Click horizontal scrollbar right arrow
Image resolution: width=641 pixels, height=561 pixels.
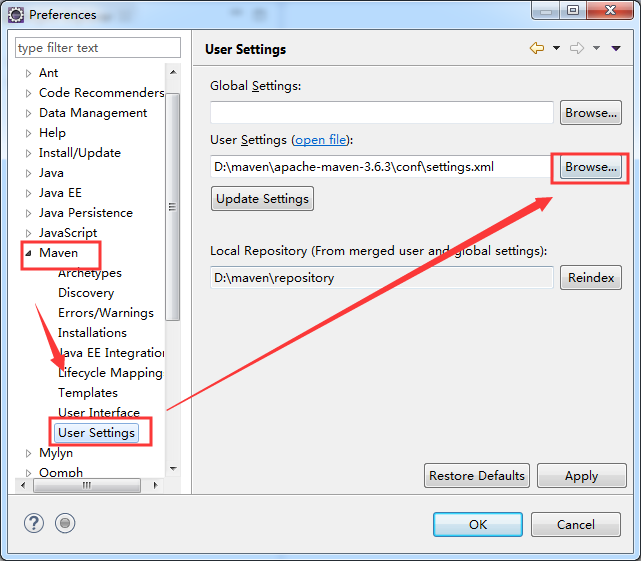155,485
